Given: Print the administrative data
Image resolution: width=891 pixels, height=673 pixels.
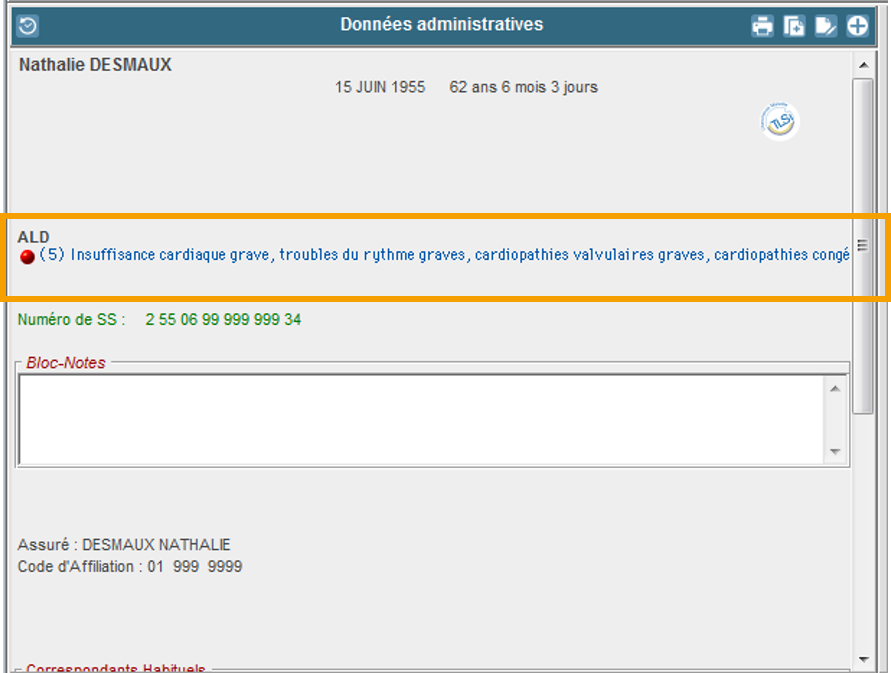Looking at the screenshot, I should [763, 26].
